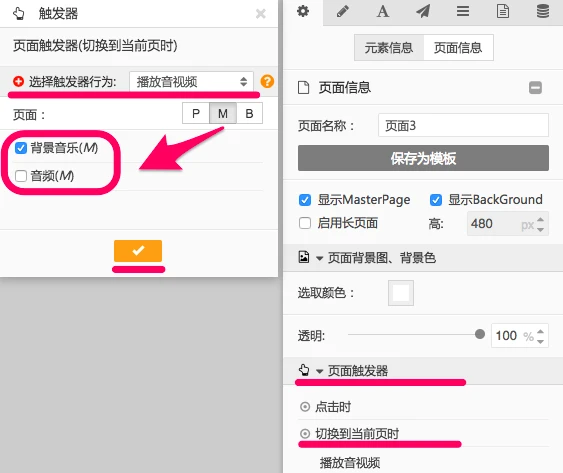The image size is (563, 473).
Task: Check the 音频(M) checkbox
Action: click(x=21, y=176)
